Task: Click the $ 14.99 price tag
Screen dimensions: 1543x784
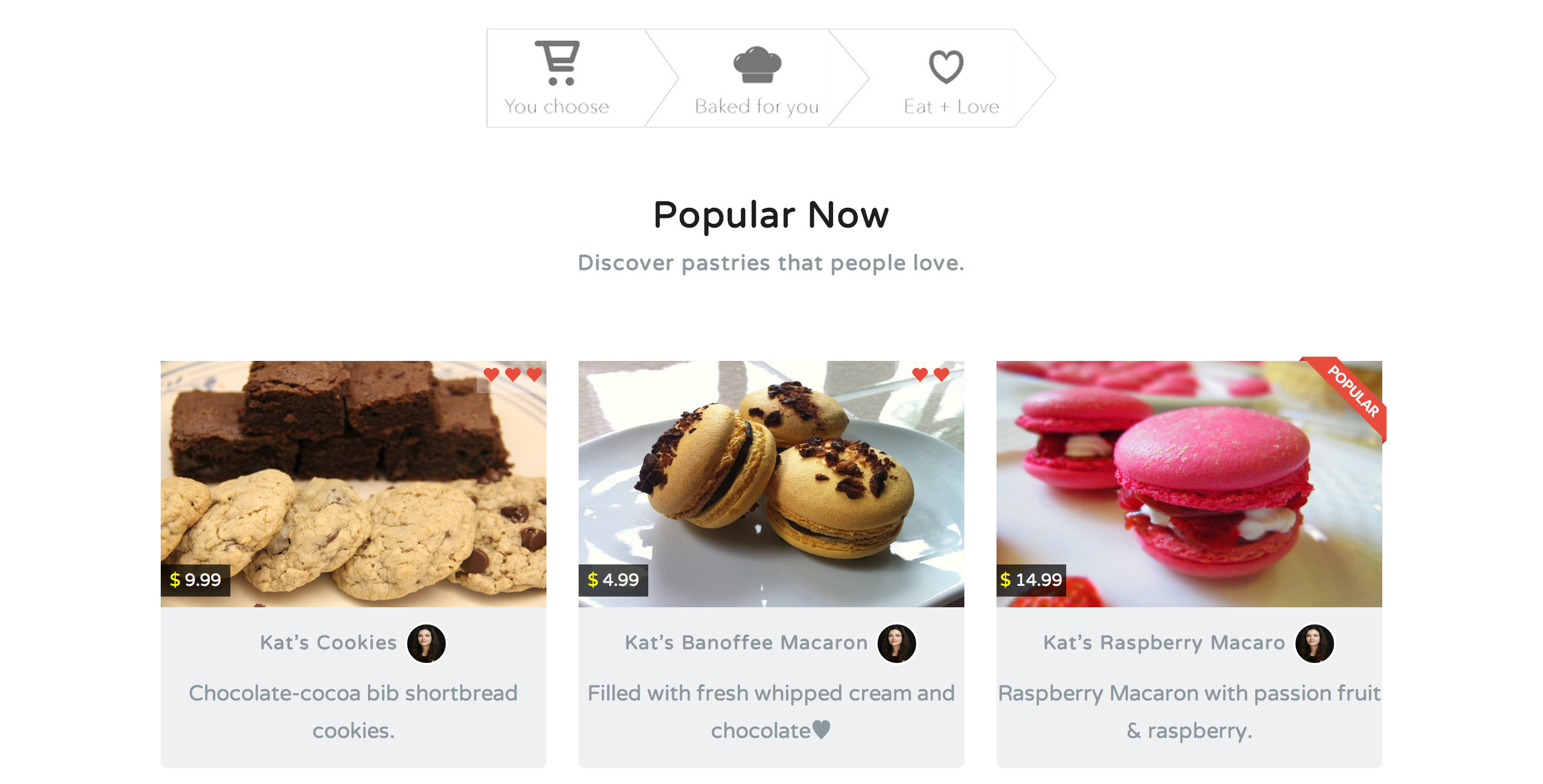Action: tap(1031, 580)
